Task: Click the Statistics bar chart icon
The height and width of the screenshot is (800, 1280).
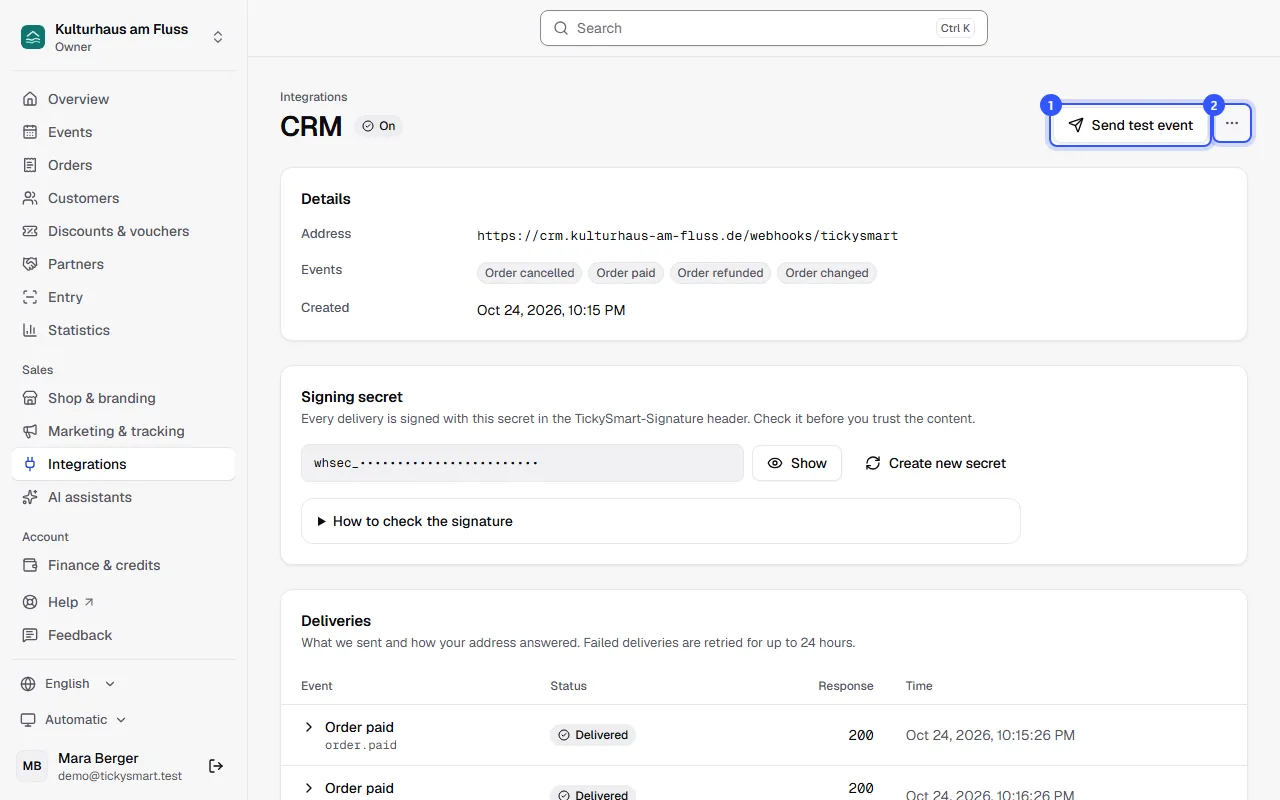Action: point(30,330)
